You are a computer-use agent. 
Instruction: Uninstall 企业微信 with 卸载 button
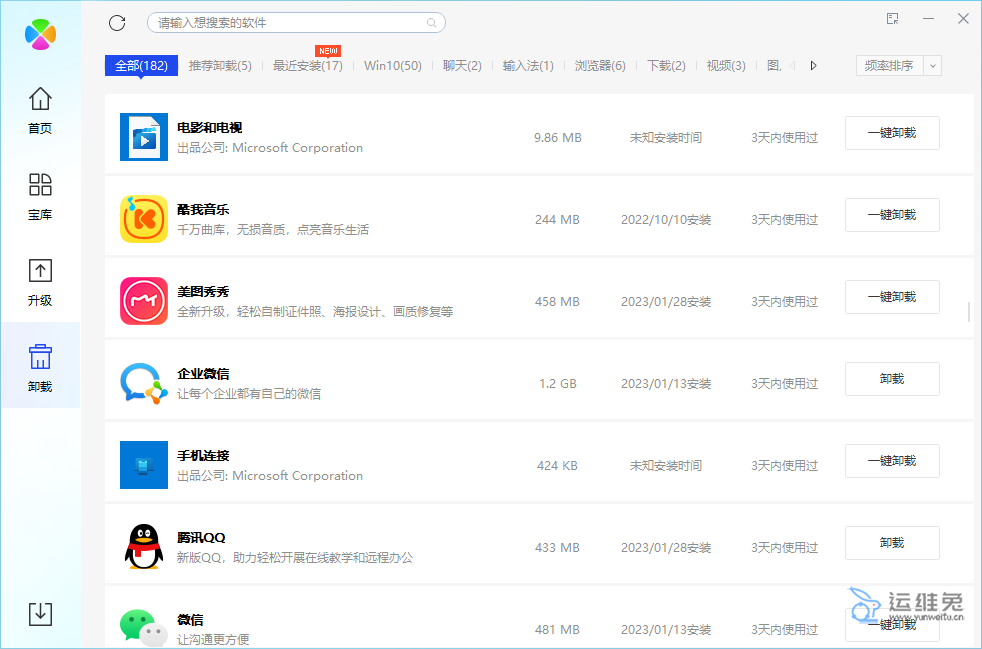click(x=892, y=379)
